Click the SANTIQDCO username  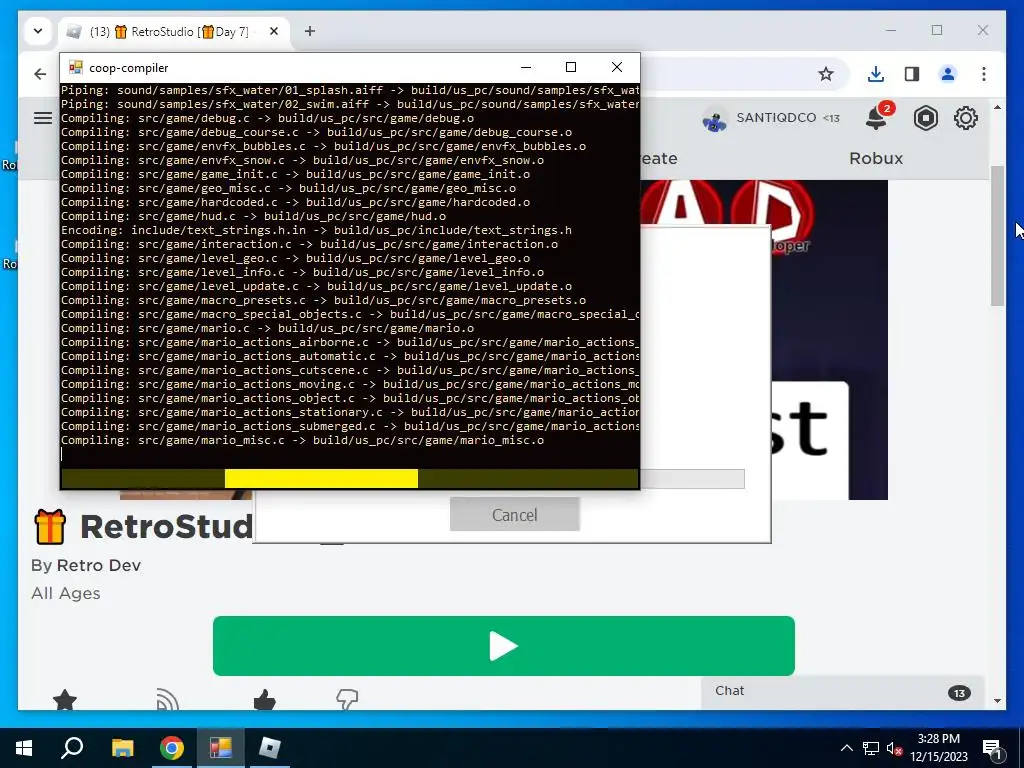(x=776, y=118)
